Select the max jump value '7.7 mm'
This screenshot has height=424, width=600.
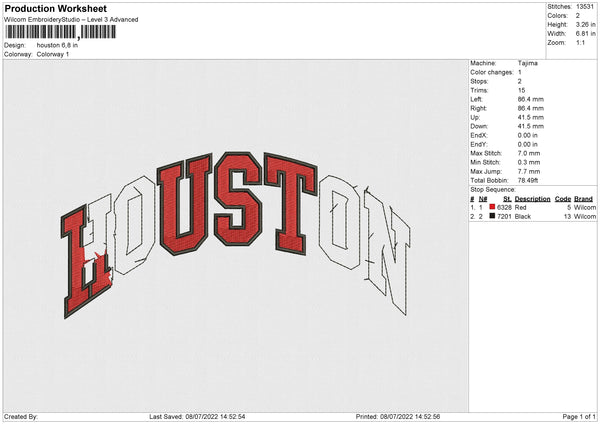click(x=529, y=172)
